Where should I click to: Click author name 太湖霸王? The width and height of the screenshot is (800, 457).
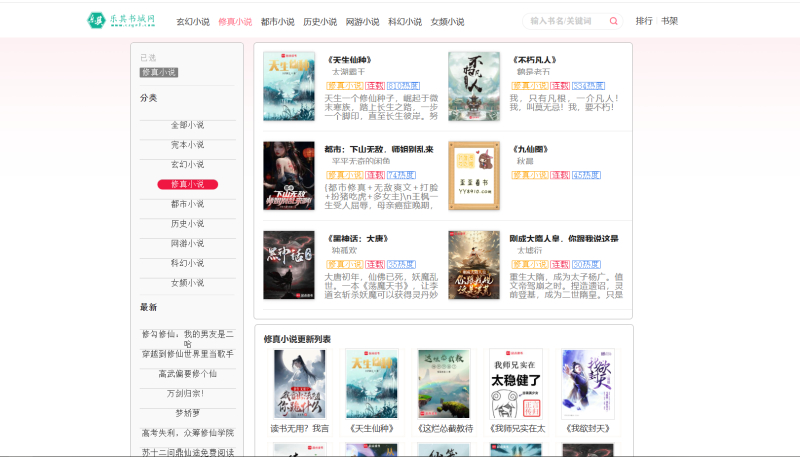click(x=348, y=72)
